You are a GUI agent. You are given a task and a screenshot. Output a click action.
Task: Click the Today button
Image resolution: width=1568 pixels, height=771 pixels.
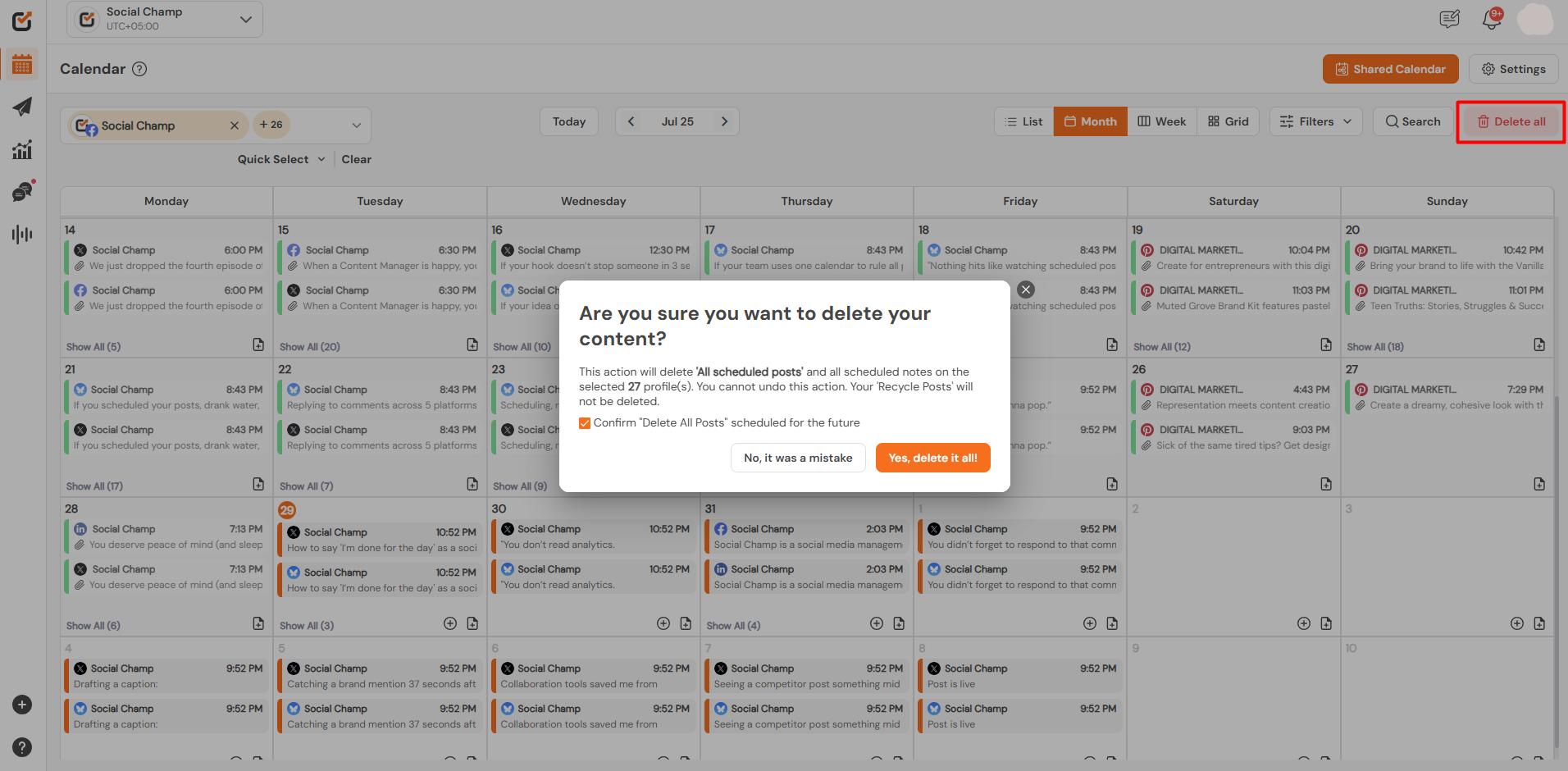pos(569,121)
